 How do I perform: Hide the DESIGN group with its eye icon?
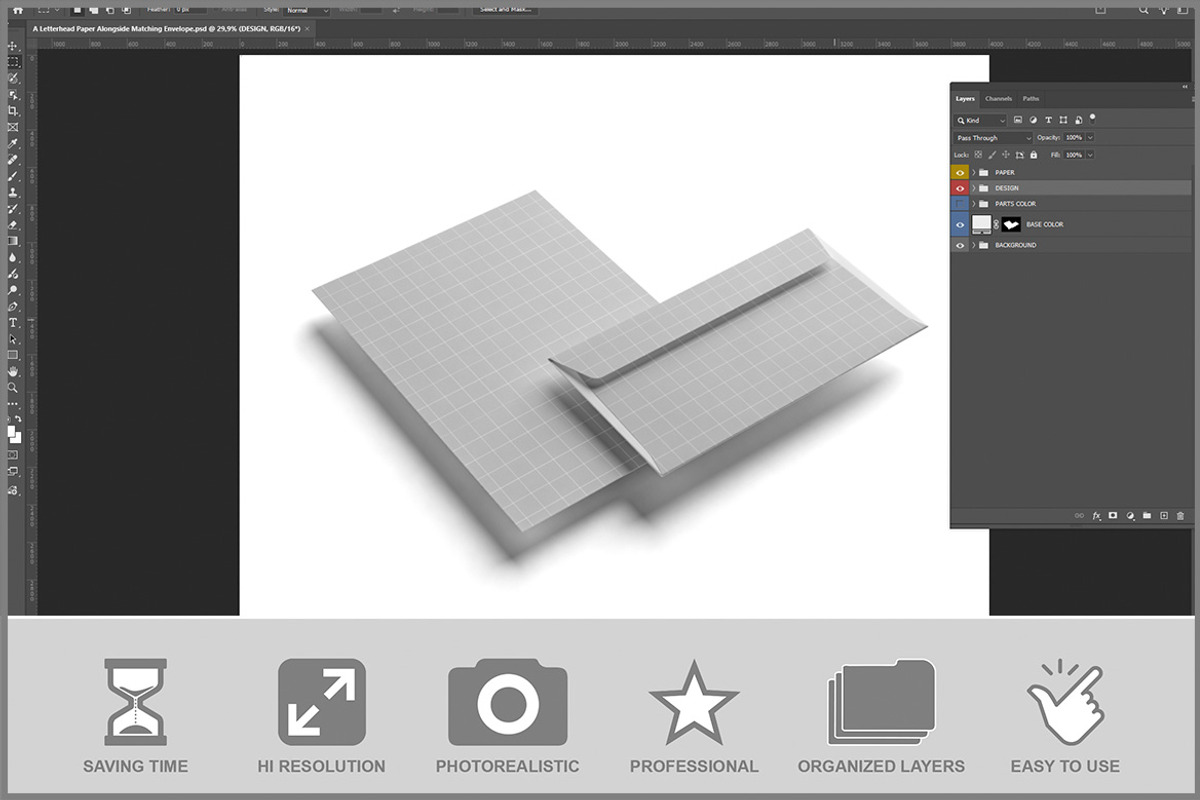tap(960, 188)
